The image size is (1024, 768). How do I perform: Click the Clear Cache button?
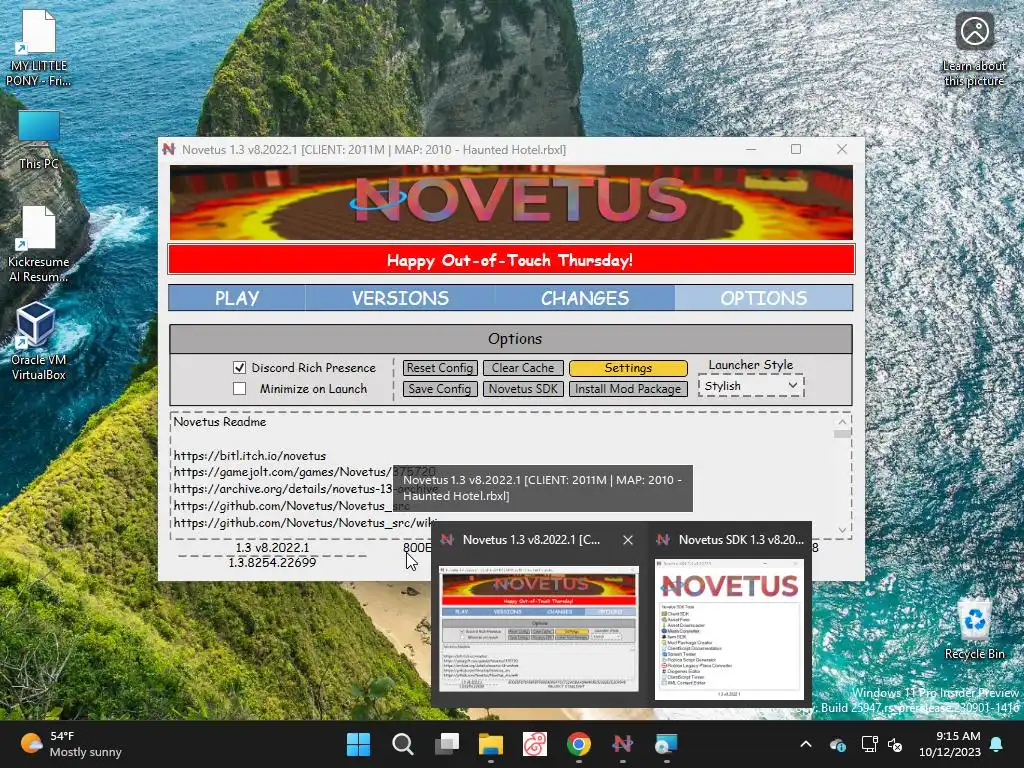point(523,368)
